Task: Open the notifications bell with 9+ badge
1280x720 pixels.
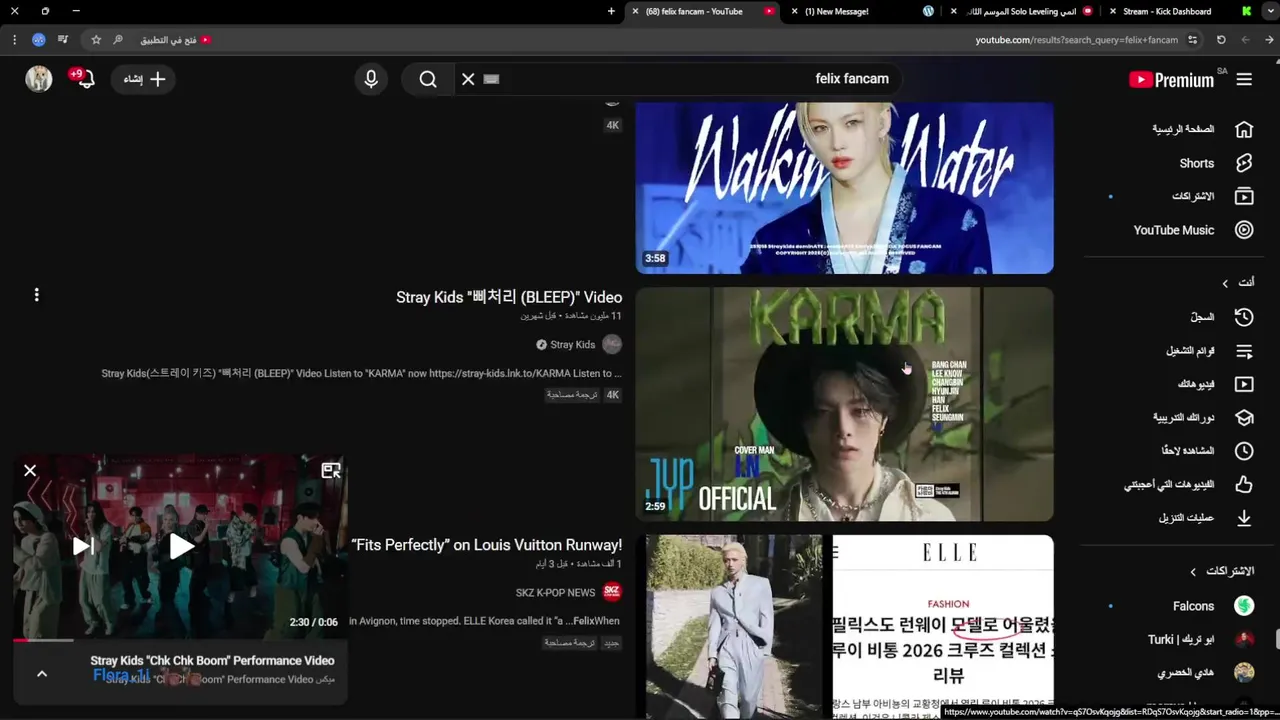Action: (84, 79)
